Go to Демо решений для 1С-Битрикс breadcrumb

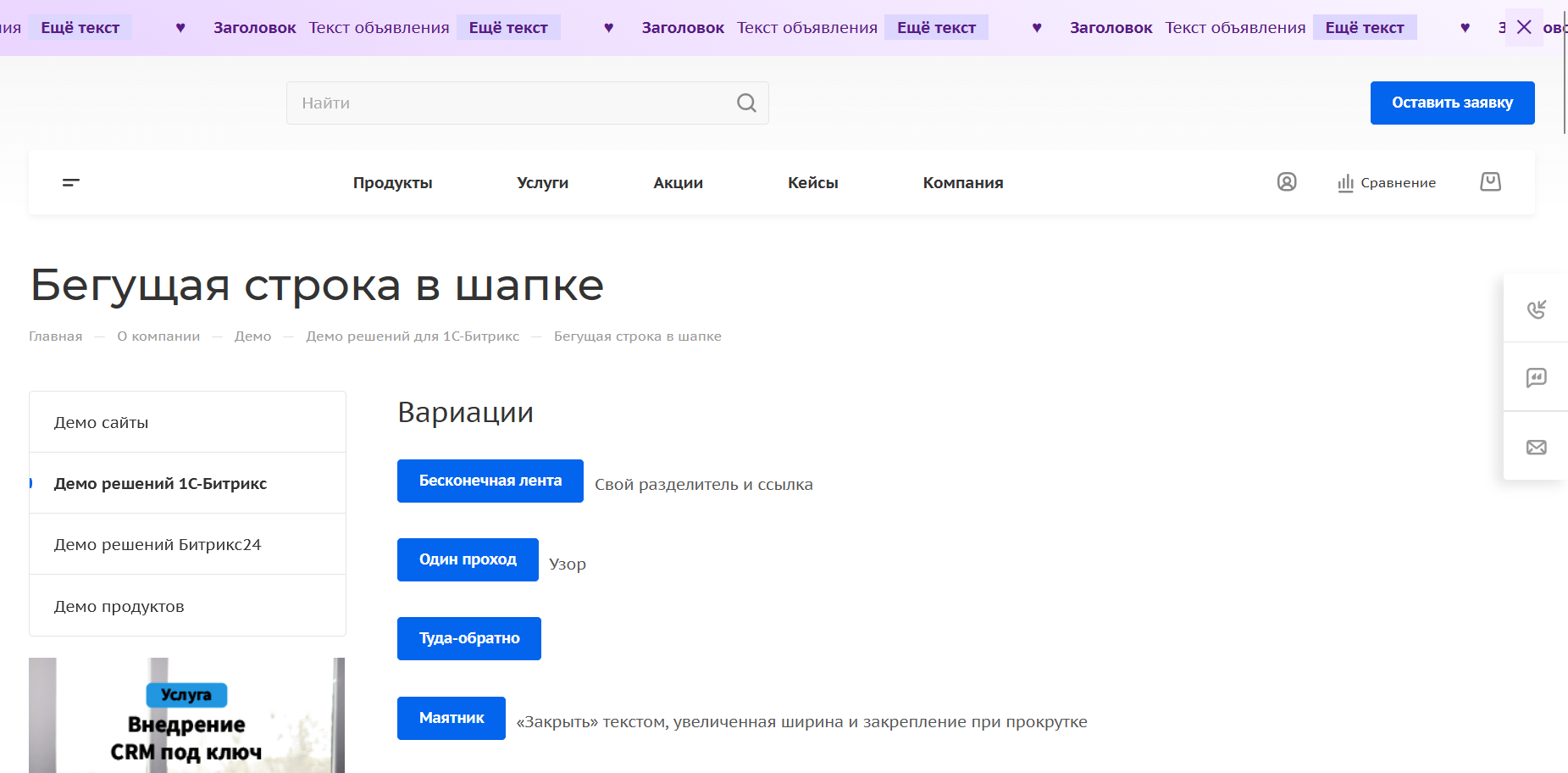tap(413, 336)
